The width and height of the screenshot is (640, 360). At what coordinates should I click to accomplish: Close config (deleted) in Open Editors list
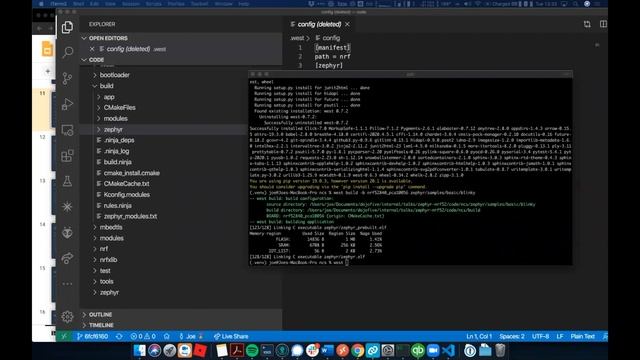pyautogui.click(x=92, y=49)
